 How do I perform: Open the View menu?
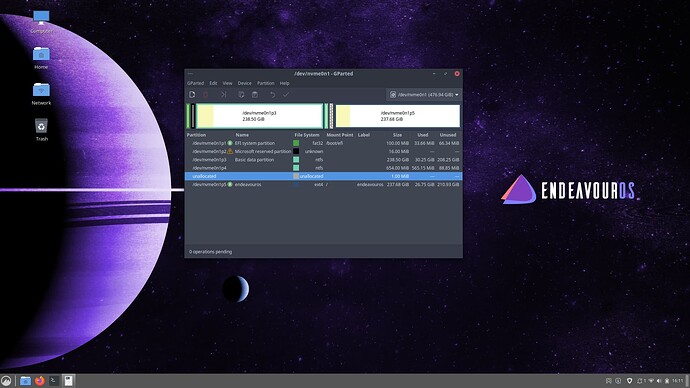coord(227,83)
